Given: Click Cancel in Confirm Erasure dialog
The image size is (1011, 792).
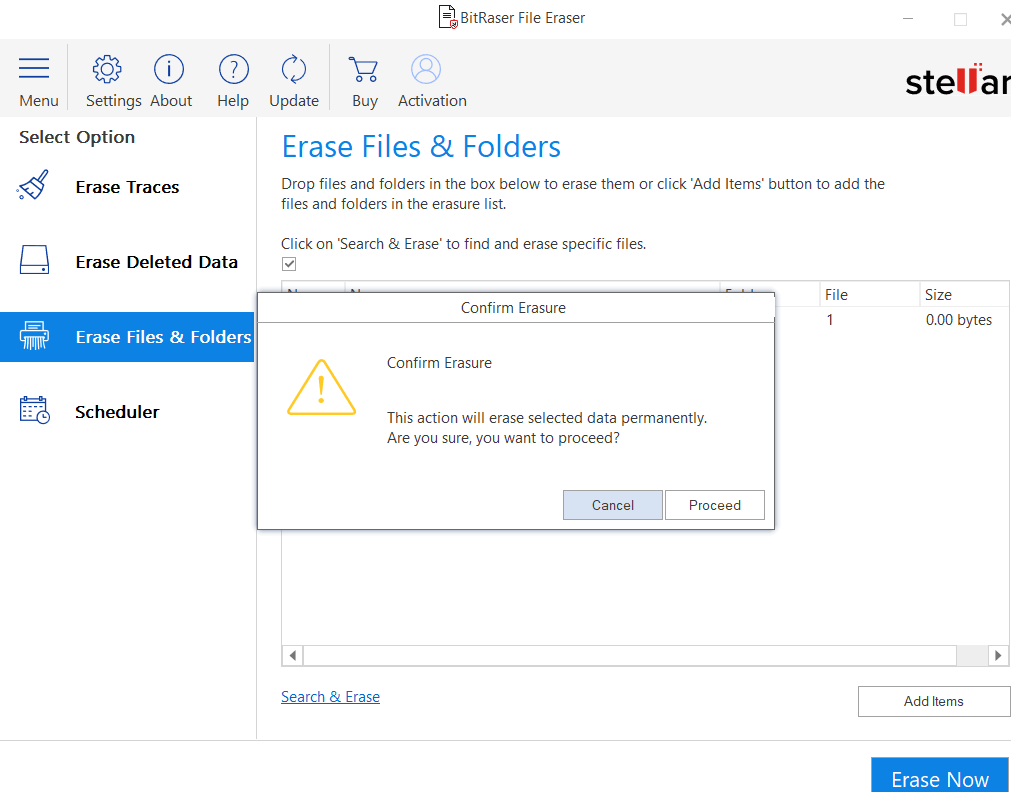Looking at the screenshot, I should click(x=613, y=505).
